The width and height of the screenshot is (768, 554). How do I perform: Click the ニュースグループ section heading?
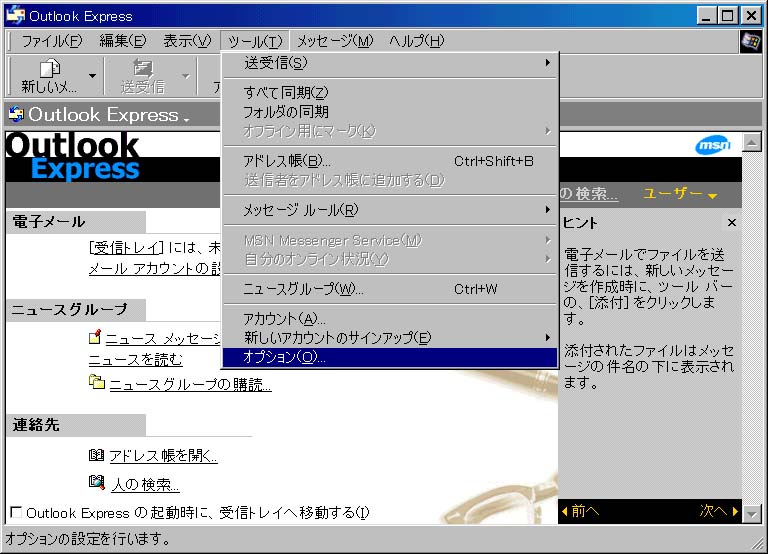click(69, 310)
